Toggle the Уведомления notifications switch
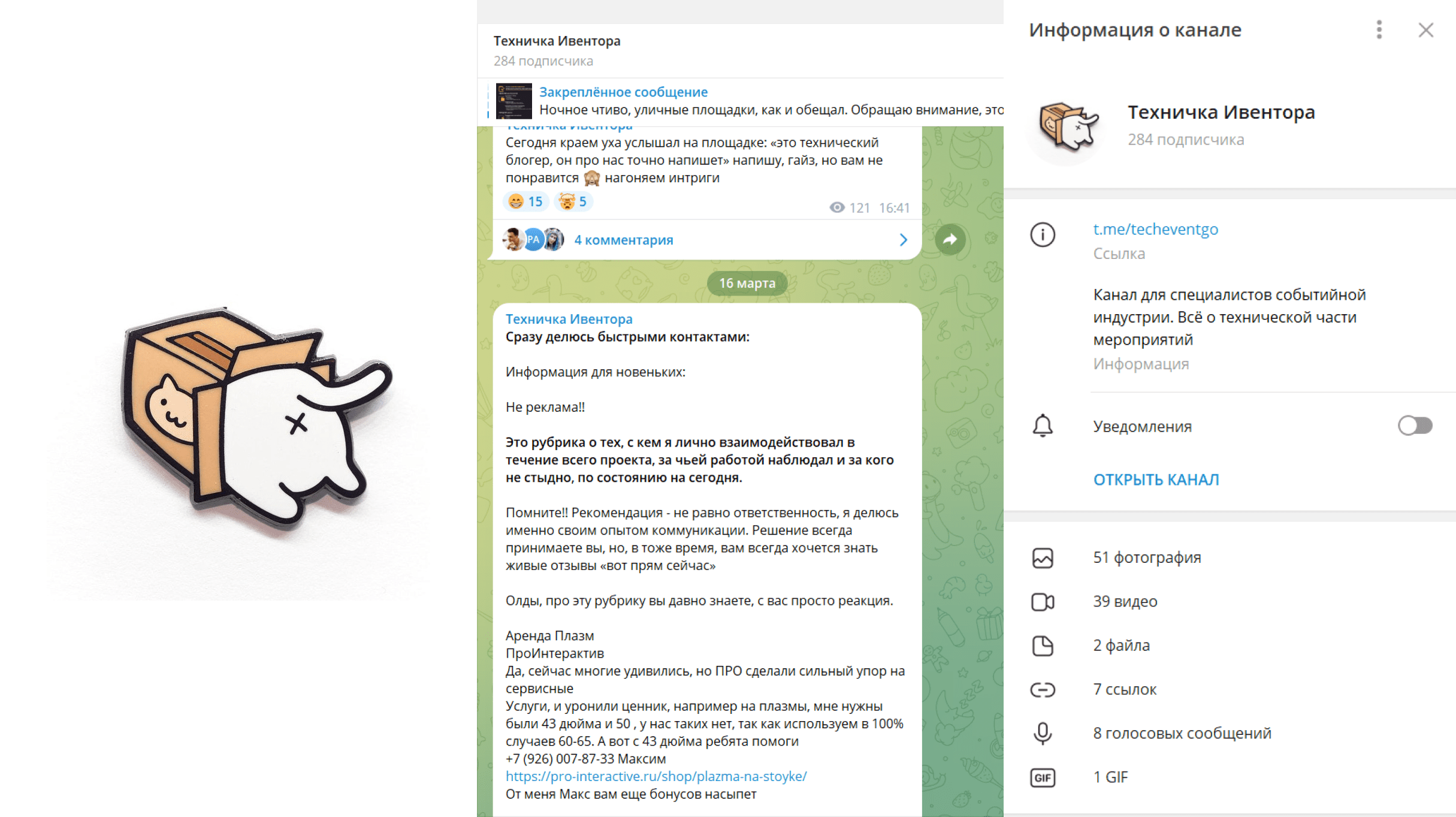The image size is (1456, 817). (1415, 426)
